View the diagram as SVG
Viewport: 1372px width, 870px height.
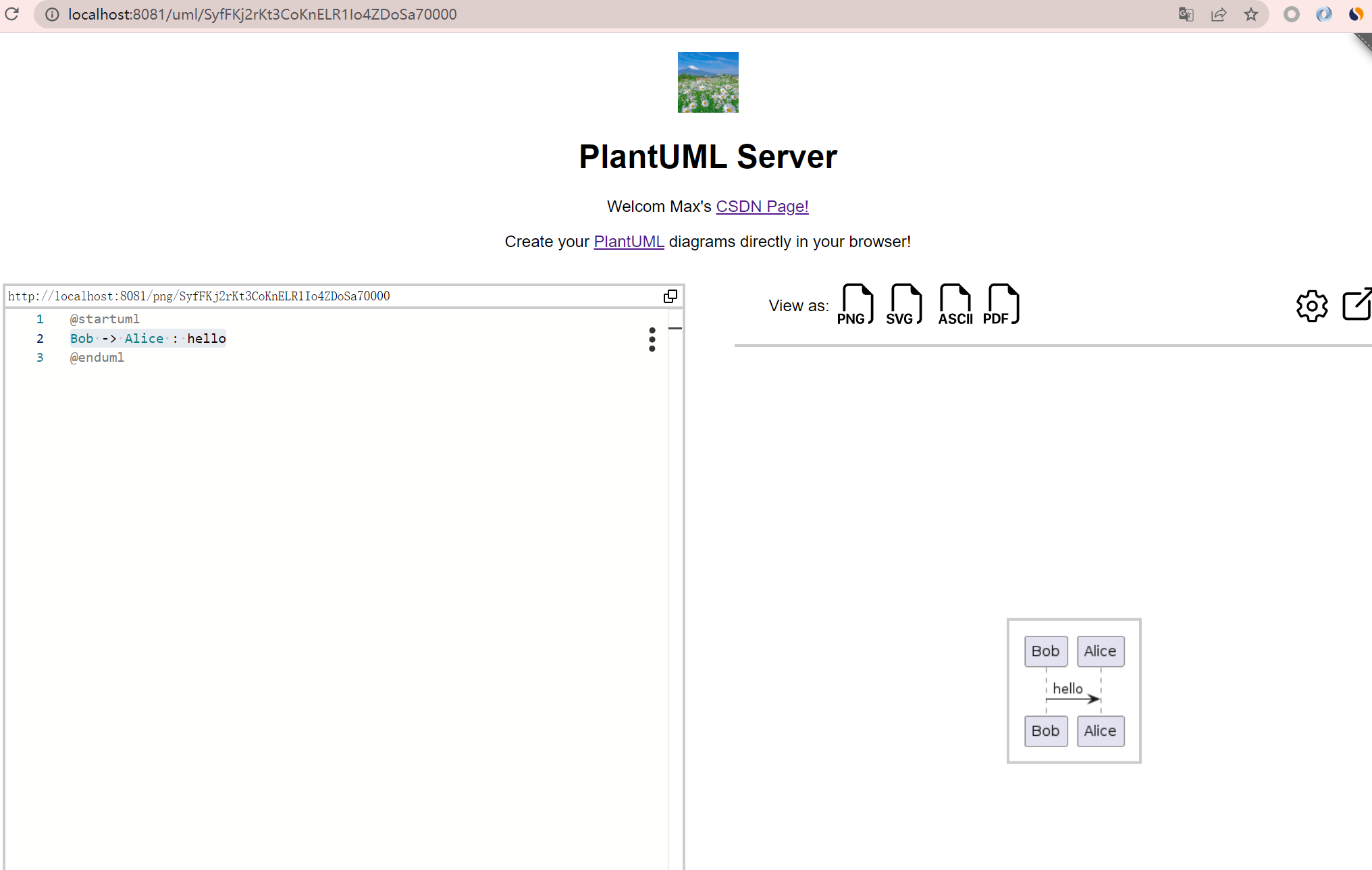905,304
